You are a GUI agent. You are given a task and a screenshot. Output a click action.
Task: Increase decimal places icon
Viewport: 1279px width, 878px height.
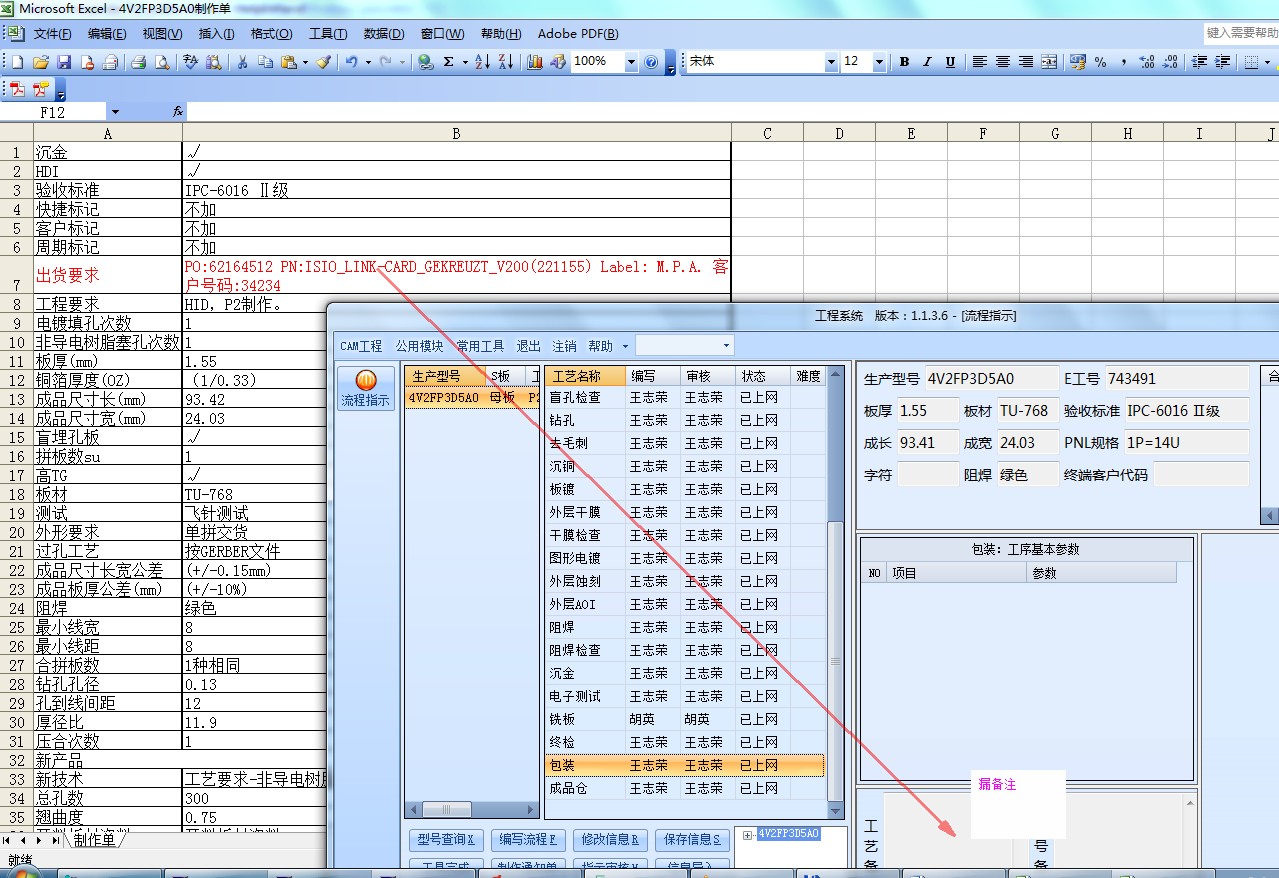pos(1147,62)
